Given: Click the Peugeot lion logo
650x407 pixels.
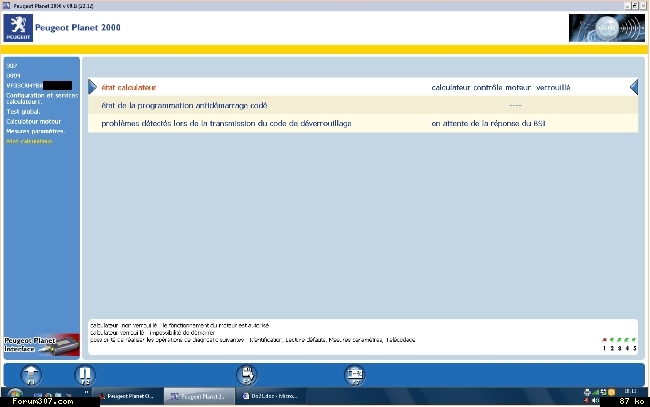Looking at the screenshot, I should click(16, 28).
